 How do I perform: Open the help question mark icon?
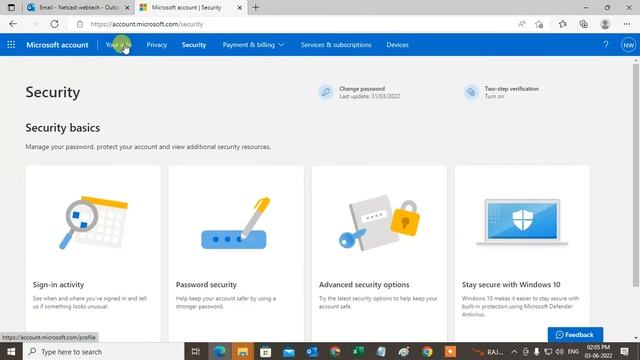(606, 44)
